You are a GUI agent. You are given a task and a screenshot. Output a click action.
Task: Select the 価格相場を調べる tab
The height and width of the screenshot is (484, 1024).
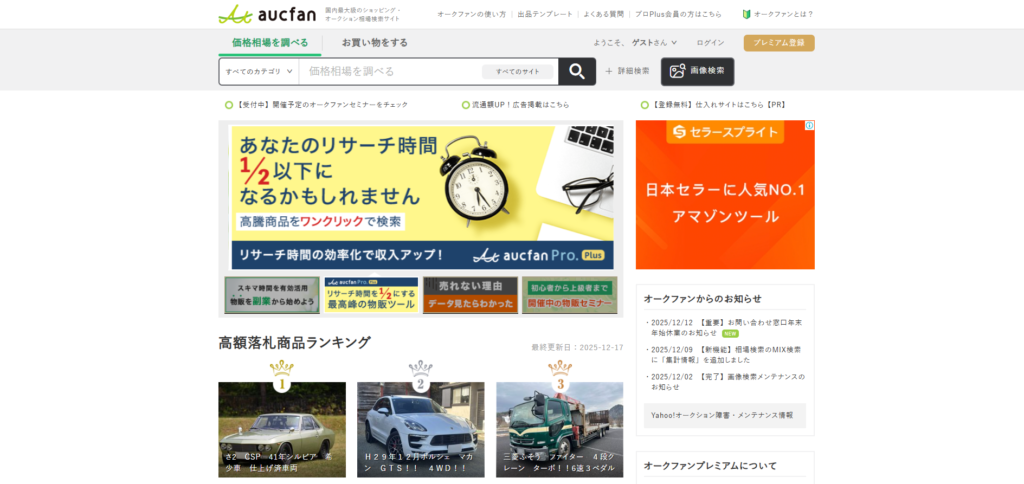[270, 43]
